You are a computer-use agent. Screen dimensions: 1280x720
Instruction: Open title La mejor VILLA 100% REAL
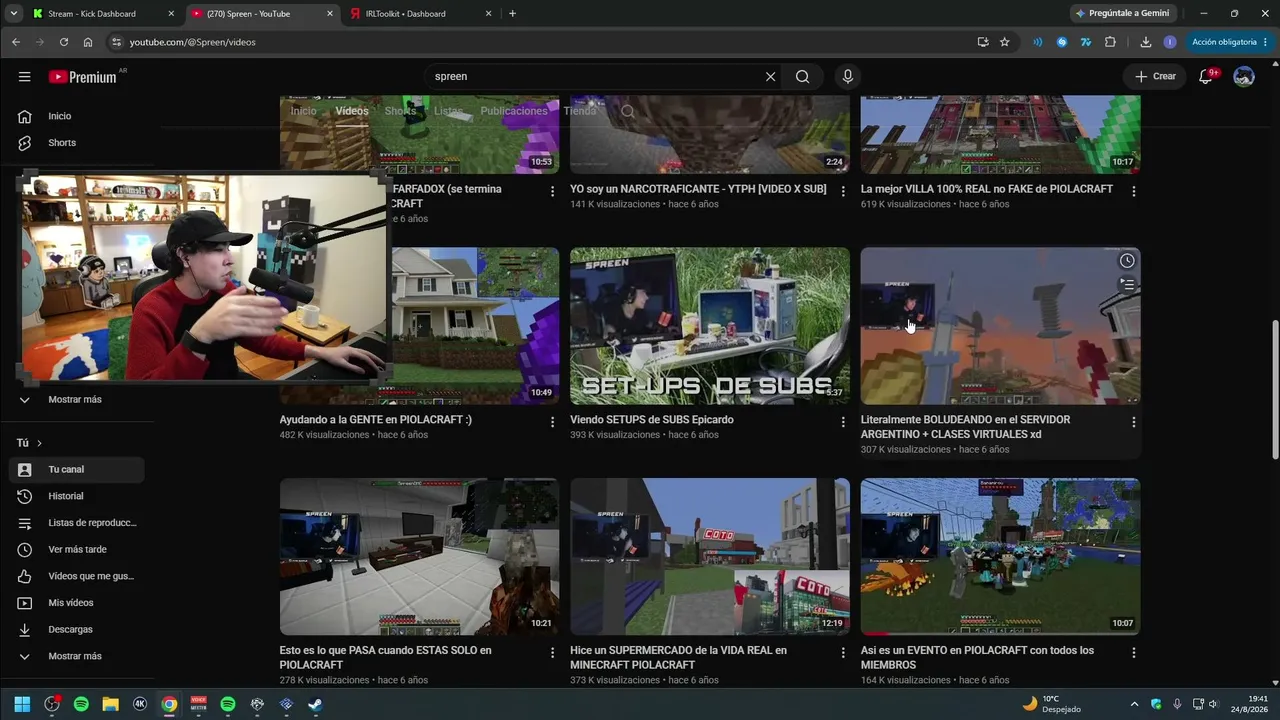coord(987,189)
